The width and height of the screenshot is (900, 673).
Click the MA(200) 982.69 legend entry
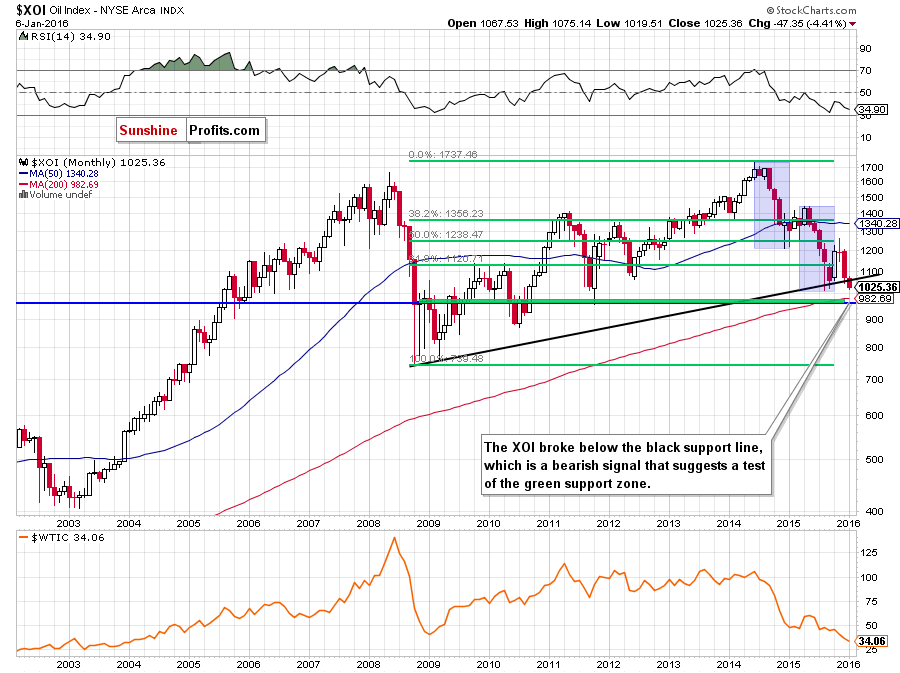pyautogui.click(x=64, y=184)
